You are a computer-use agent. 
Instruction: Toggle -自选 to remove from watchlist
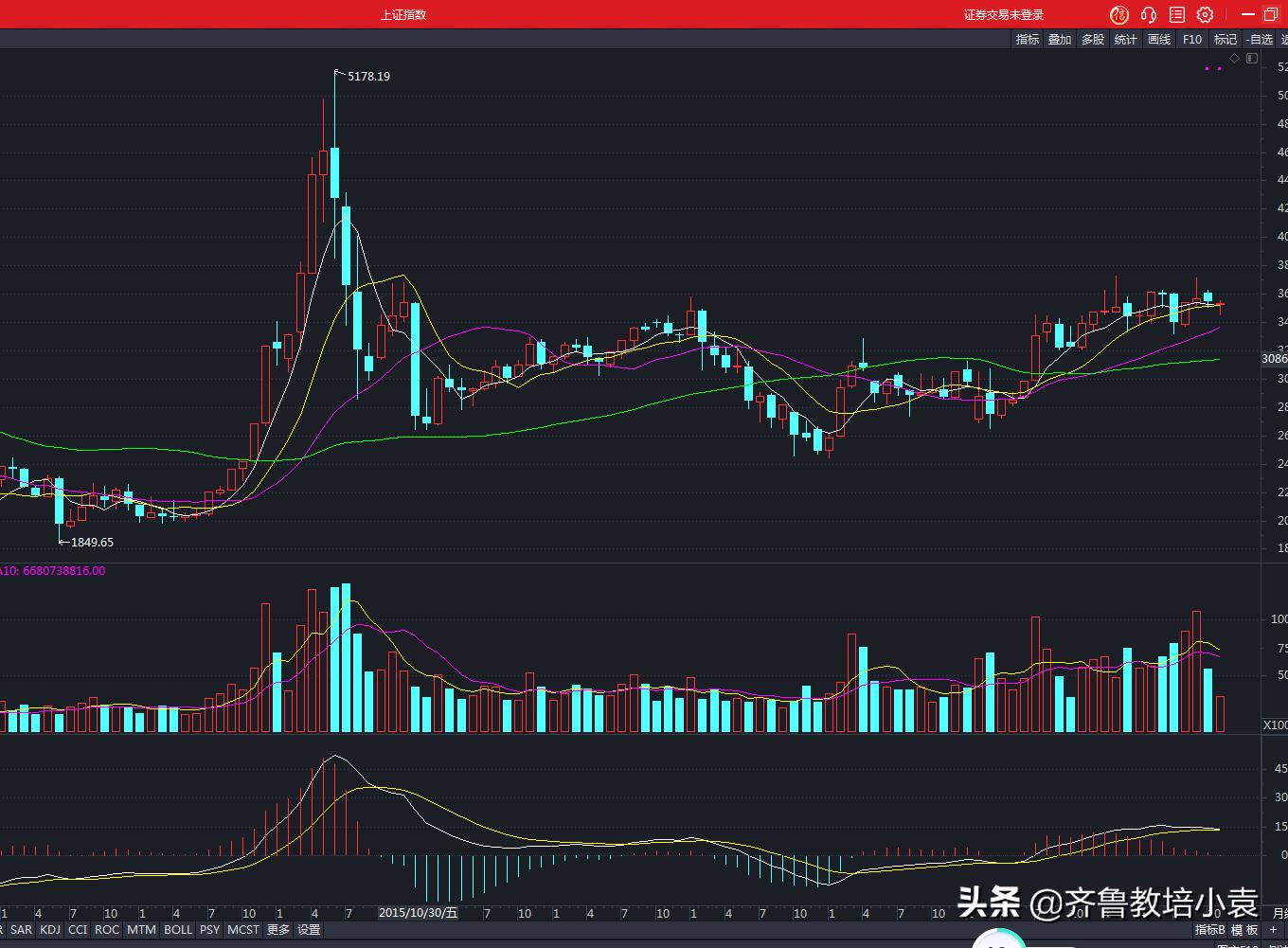click(1260, 39)
